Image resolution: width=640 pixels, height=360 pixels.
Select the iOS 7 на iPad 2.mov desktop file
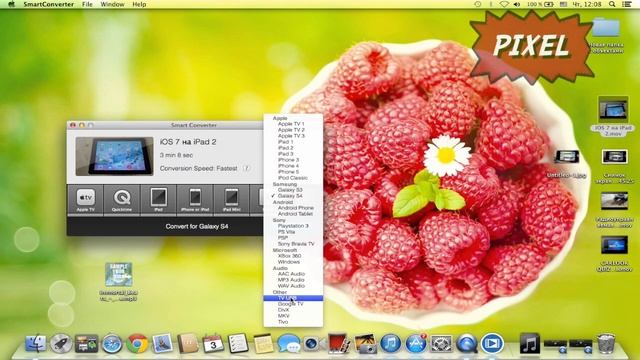[613, 116]
